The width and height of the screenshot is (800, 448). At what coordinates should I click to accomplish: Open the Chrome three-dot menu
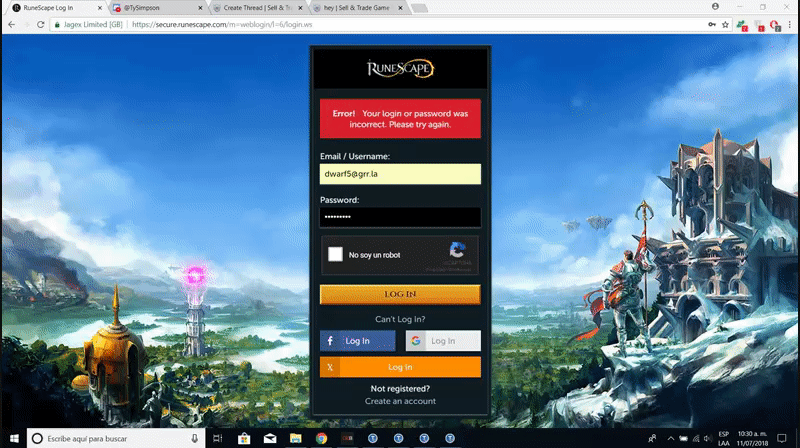790,24
